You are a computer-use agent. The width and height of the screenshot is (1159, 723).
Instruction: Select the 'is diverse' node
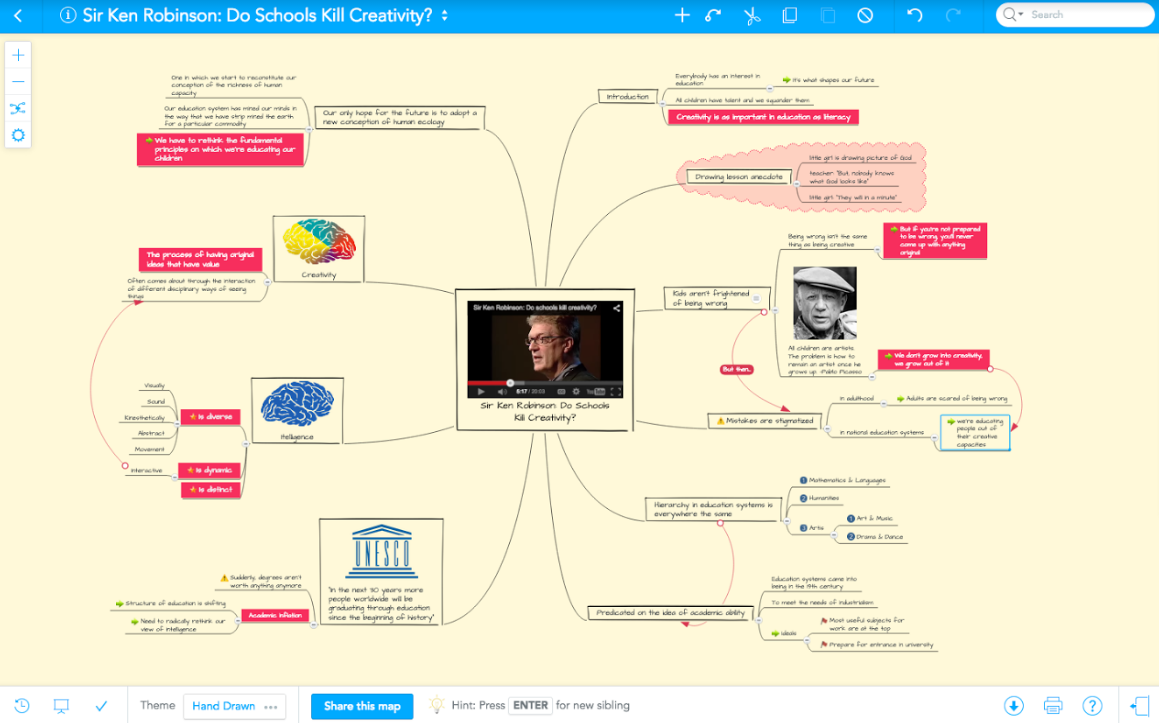tap(211, 417)
